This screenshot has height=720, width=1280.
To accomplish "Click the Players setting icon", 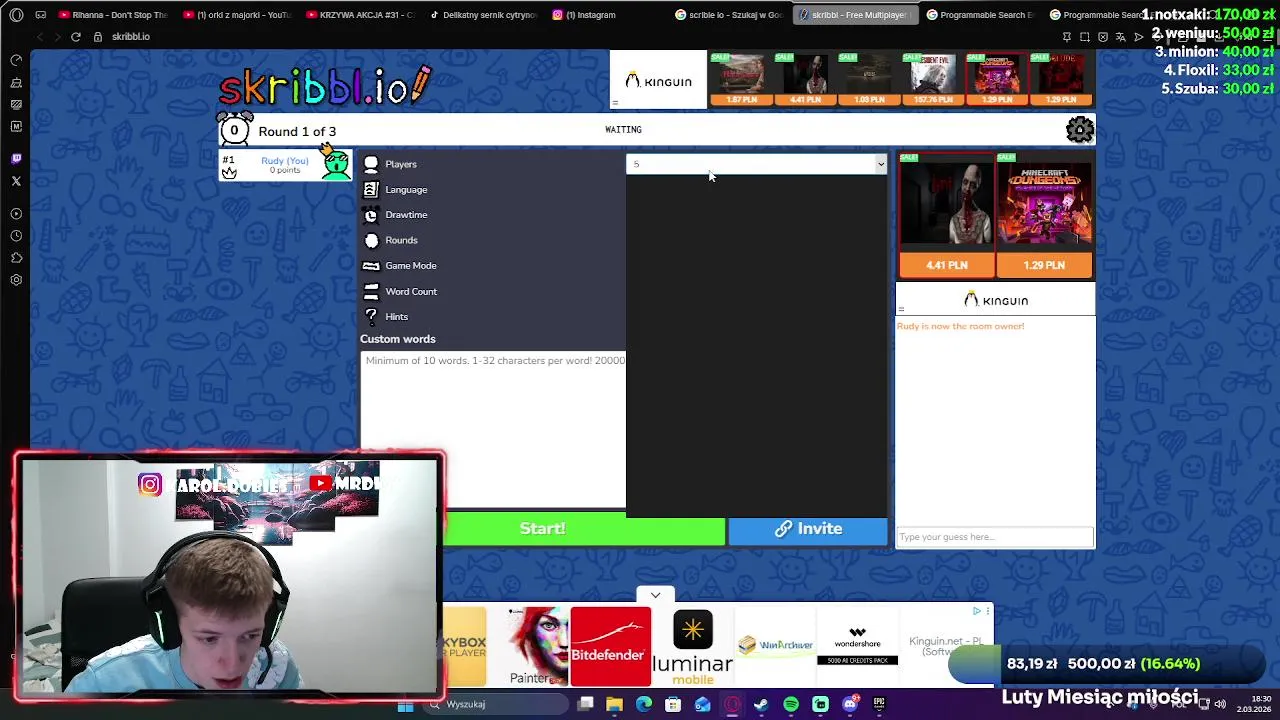I will [371, 164].
